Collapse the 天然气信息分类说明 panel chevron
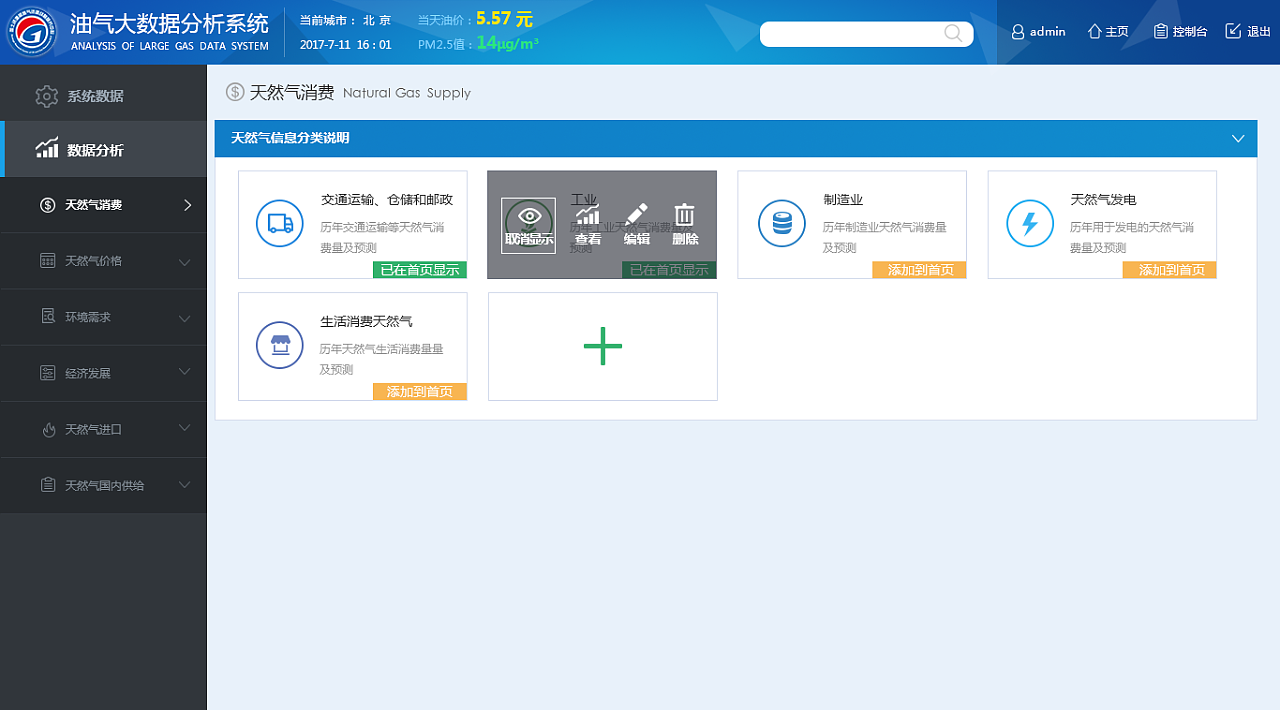The height and width of the screenshot is (710, 1280). (x=1239, y=139)
